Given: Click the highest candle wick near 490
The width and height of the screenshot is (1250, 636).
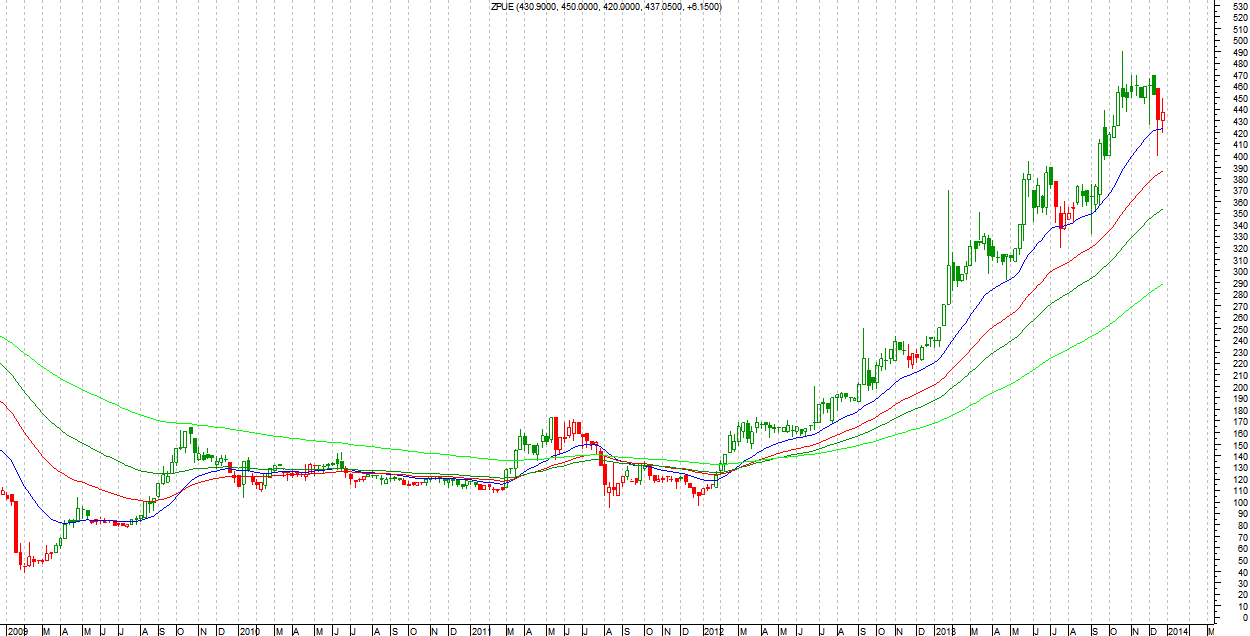Looking at the screenshot, I should coord(1122,54).
